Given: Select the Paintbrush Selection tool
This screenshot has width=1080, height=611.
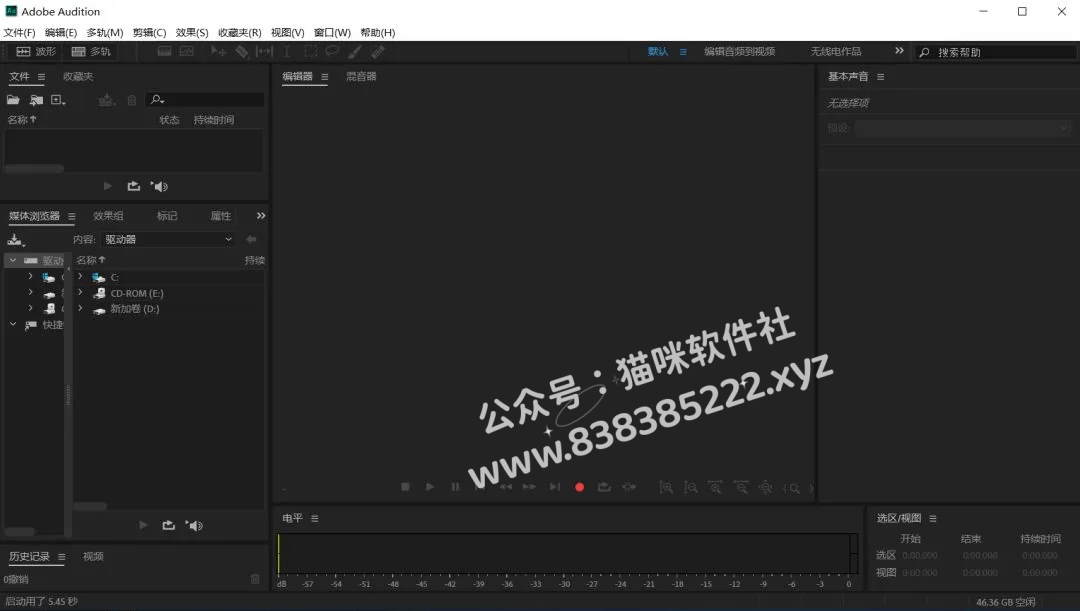Looking at the screenshot, I should [x=355, y=52].
